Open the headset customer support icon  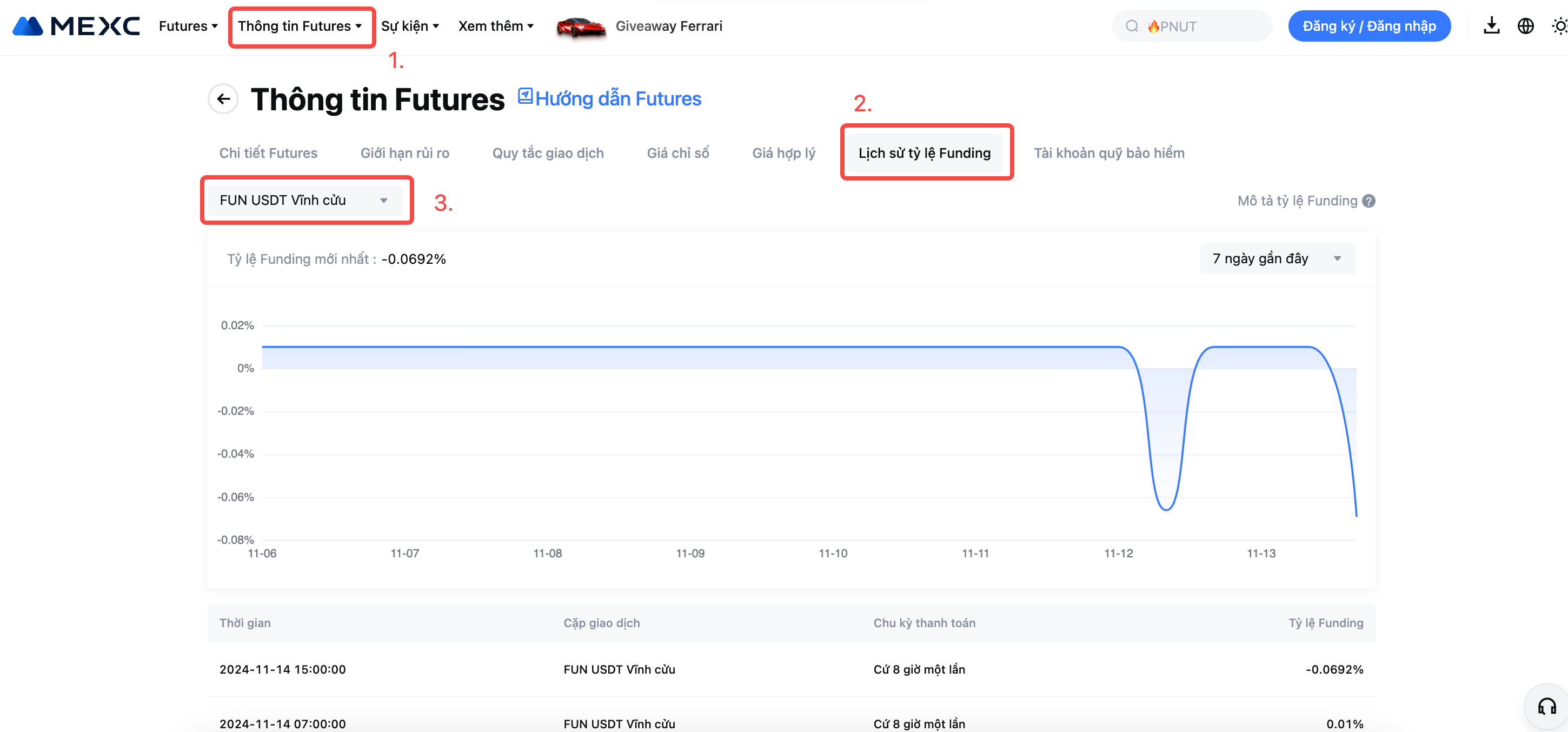click(x=1547, y=707)
